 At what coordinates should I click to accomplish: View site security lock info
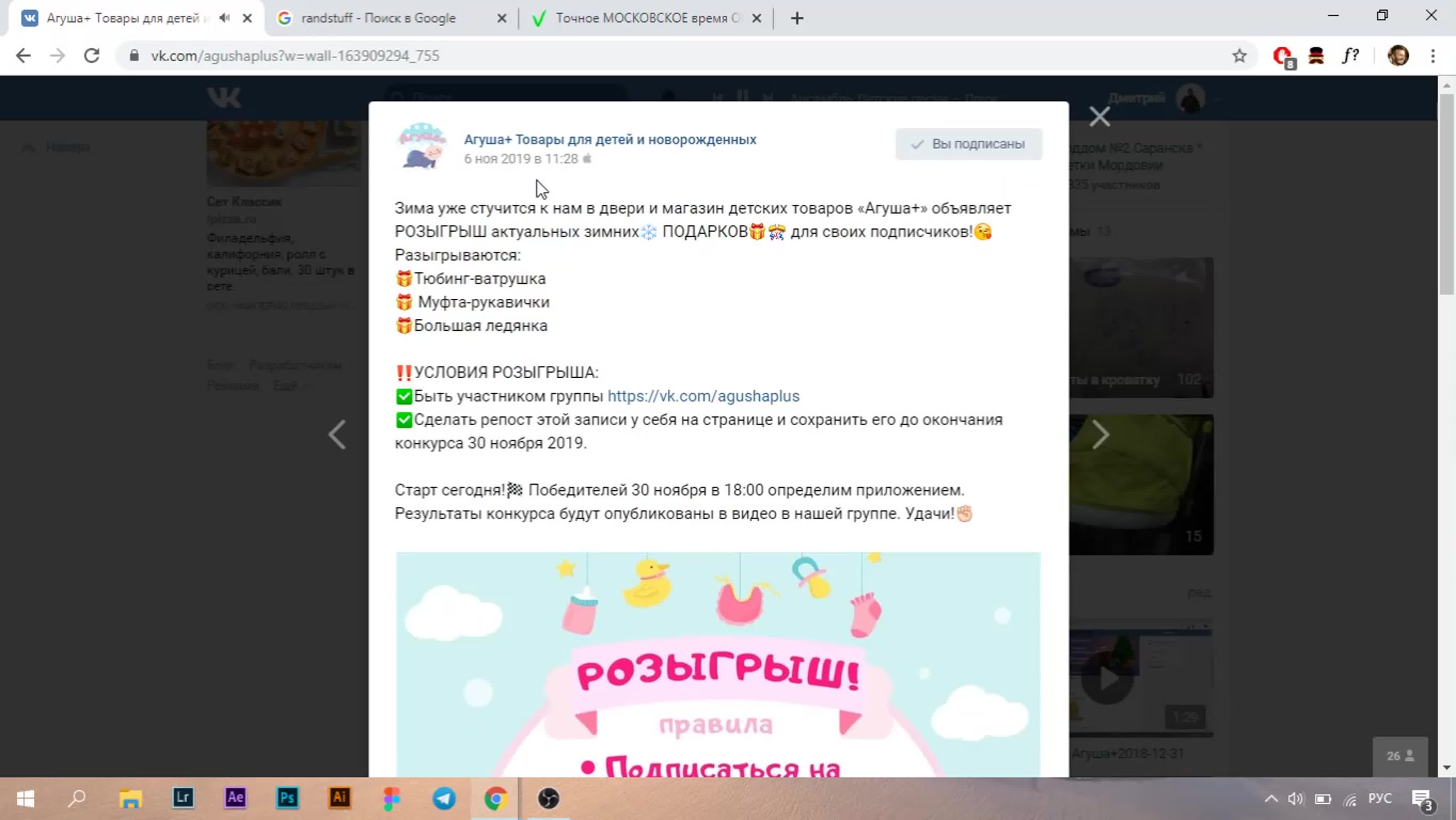[134, 55]
